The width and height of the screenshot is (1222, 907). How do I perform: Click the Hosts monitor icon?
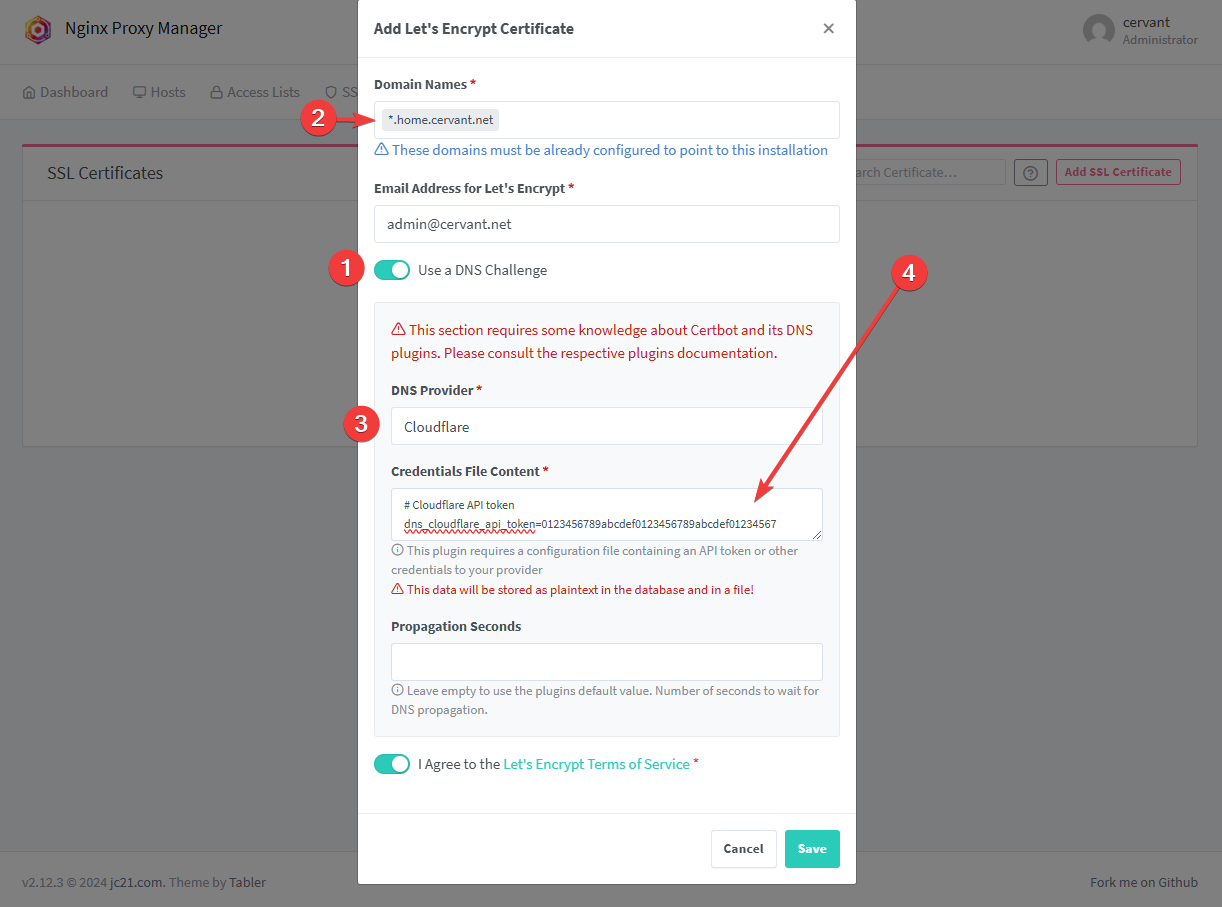pos(140,92)
